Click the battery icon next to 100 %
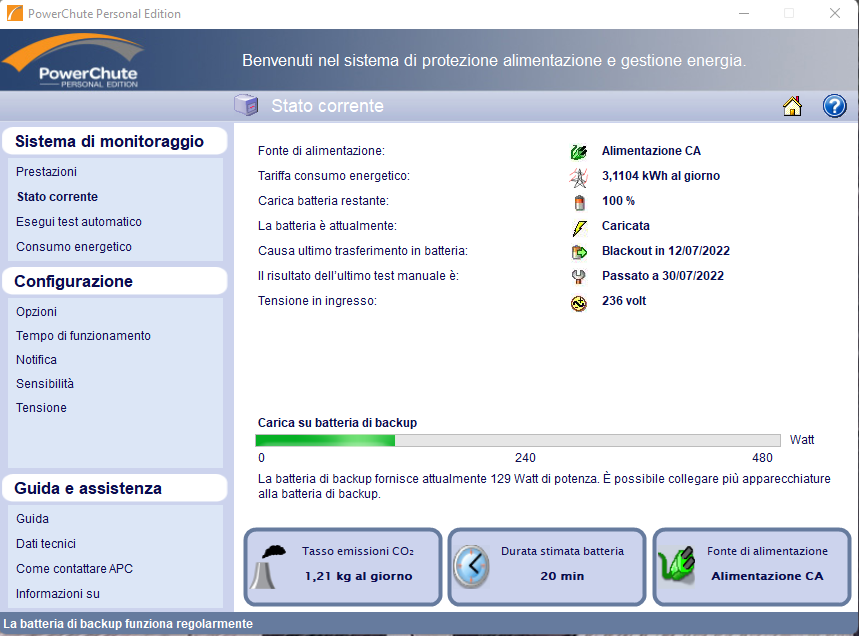 point(579,202)
